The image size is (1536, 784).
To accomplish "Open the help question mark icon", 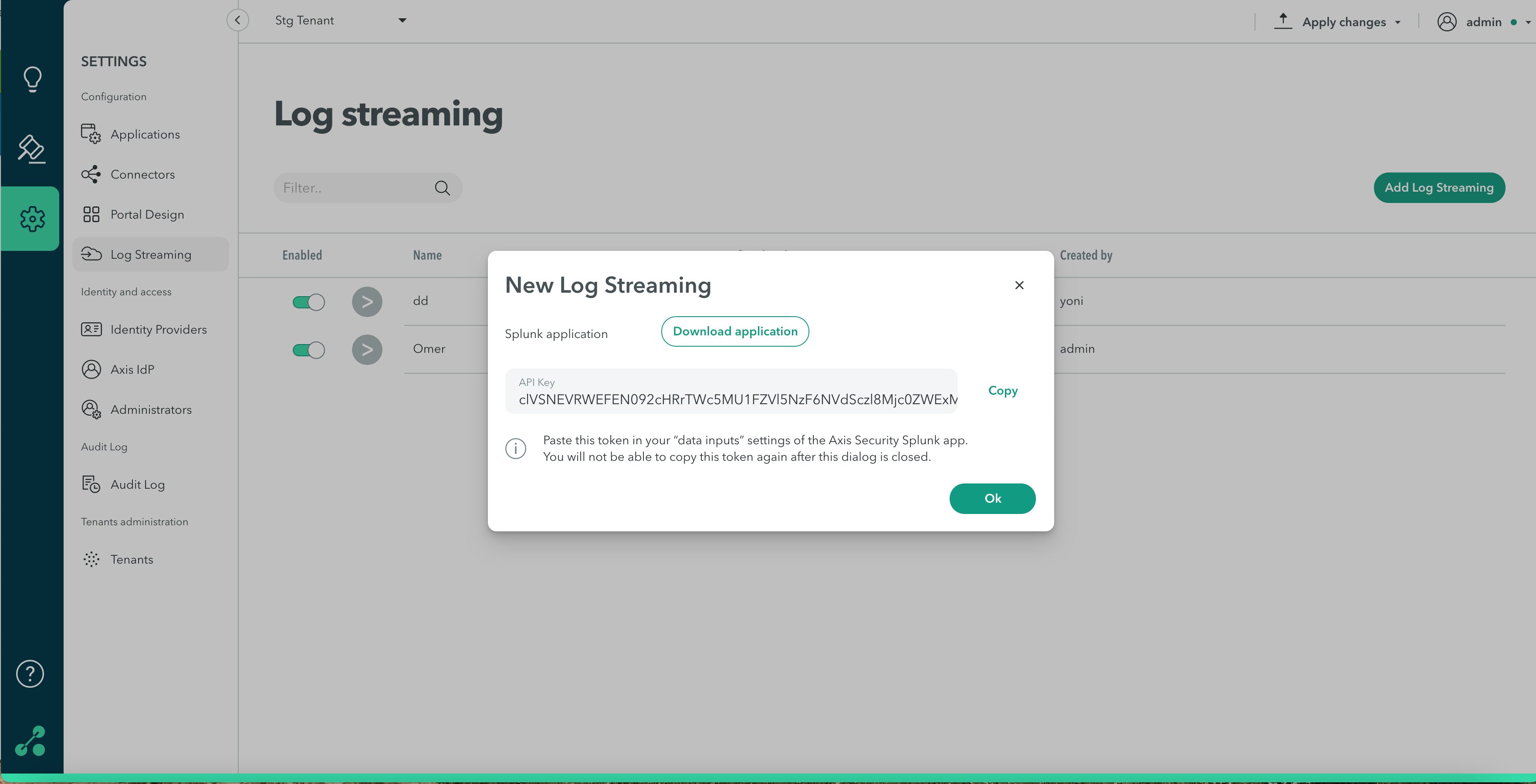I will coord(29,674).
